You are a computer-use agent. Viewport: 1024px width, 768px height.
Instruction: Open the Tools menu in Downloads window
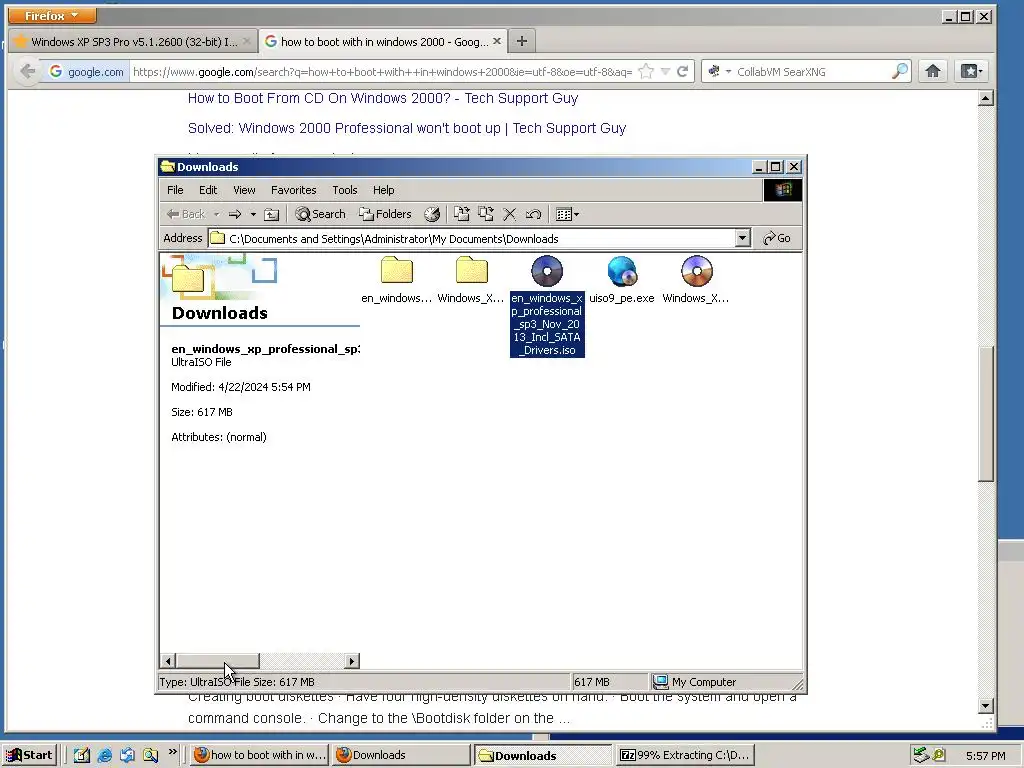tap(344, 190)
